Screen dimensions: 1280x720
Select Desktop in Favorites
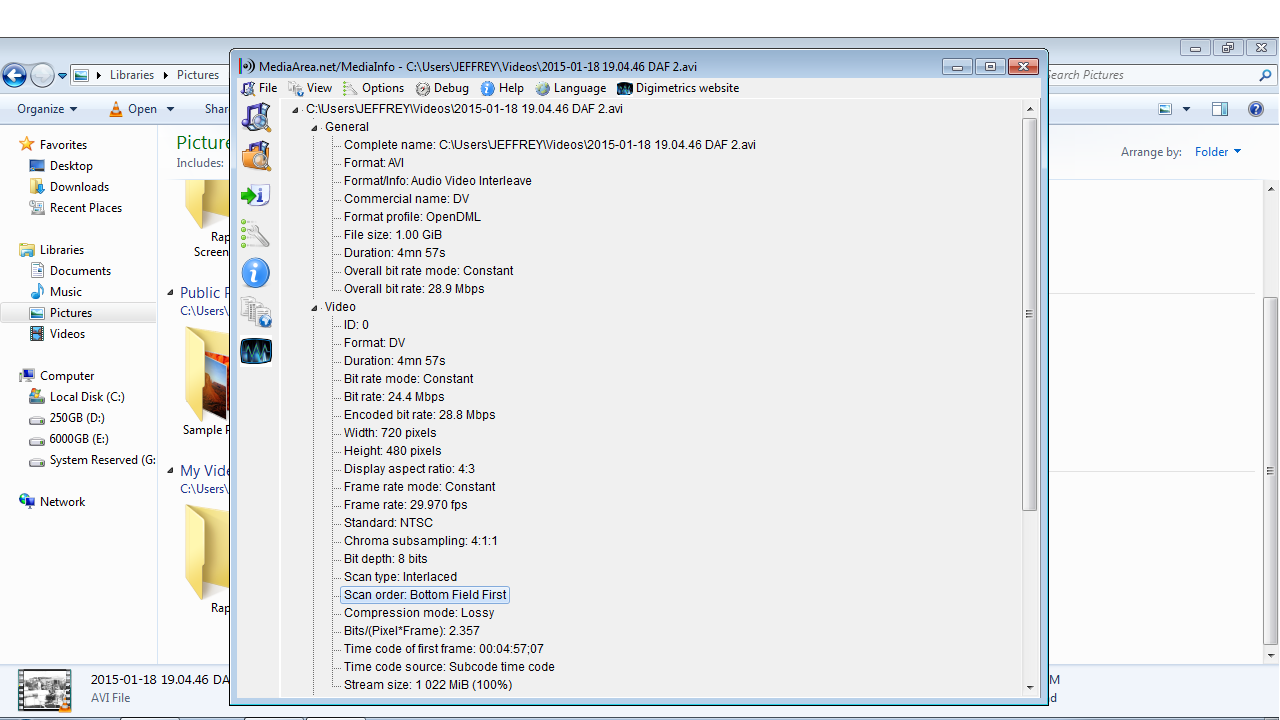click(71, 166)
